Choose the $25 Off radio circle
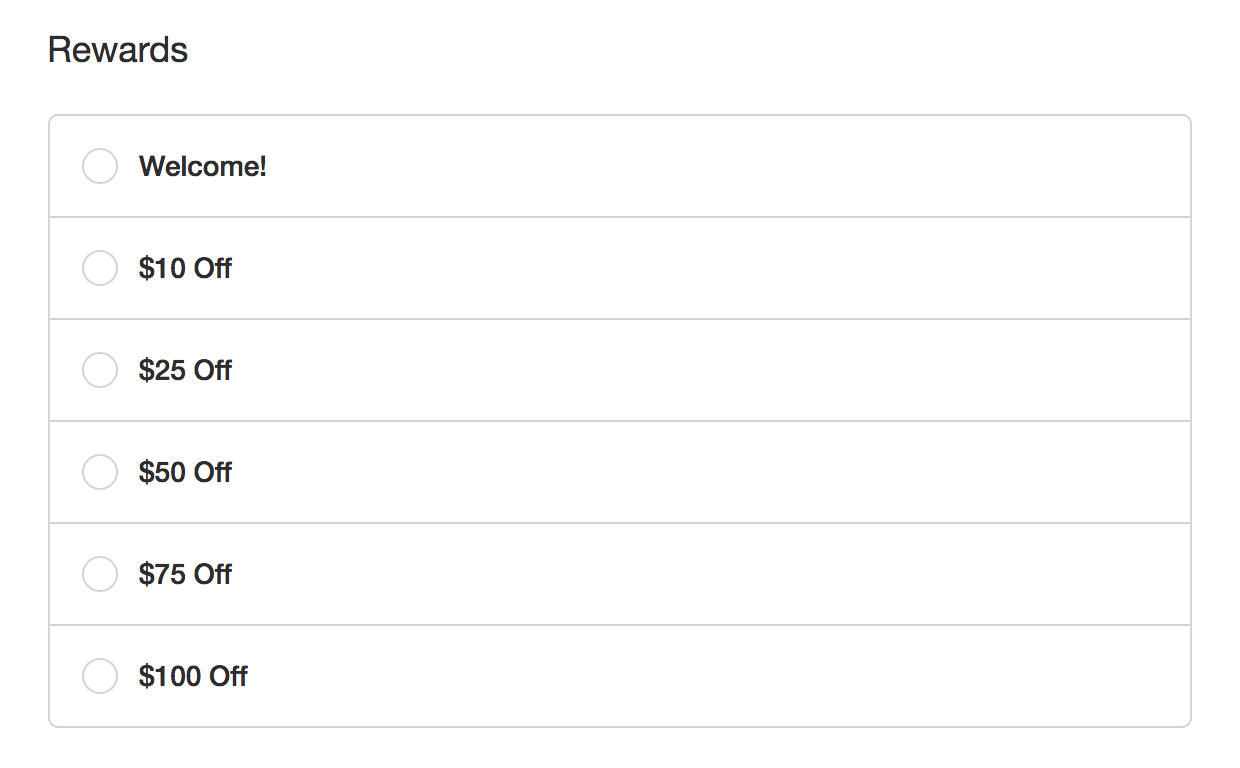The image size is (1240, 768). tap(100, 370)
